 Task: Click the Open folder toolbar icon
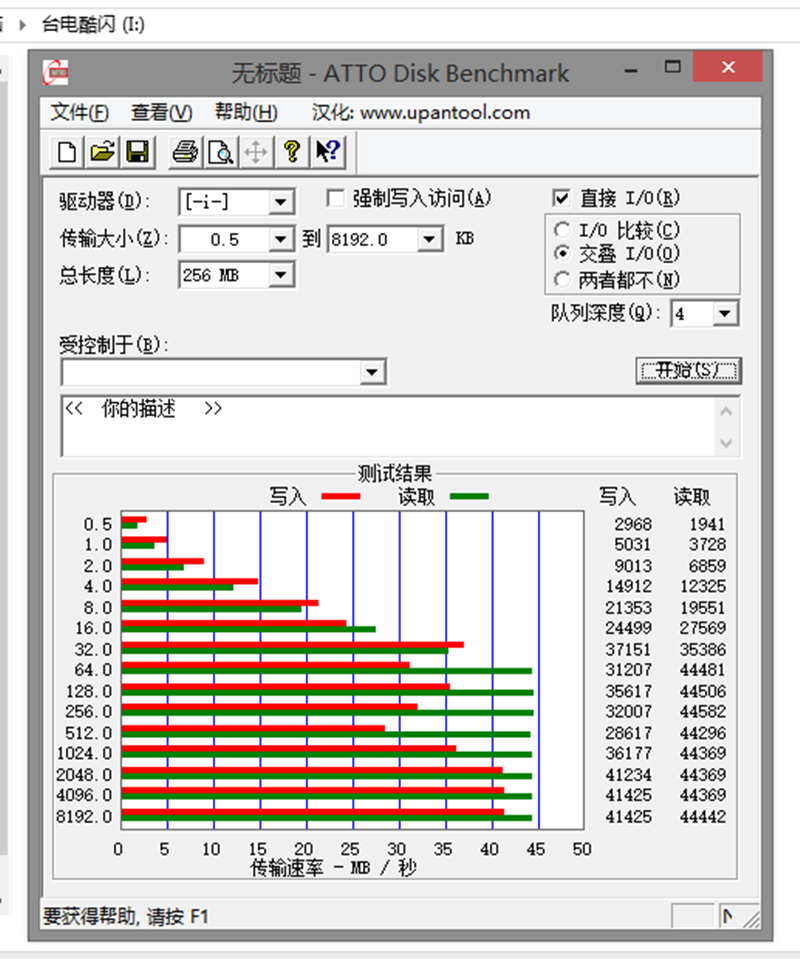(x=102, y=152)
